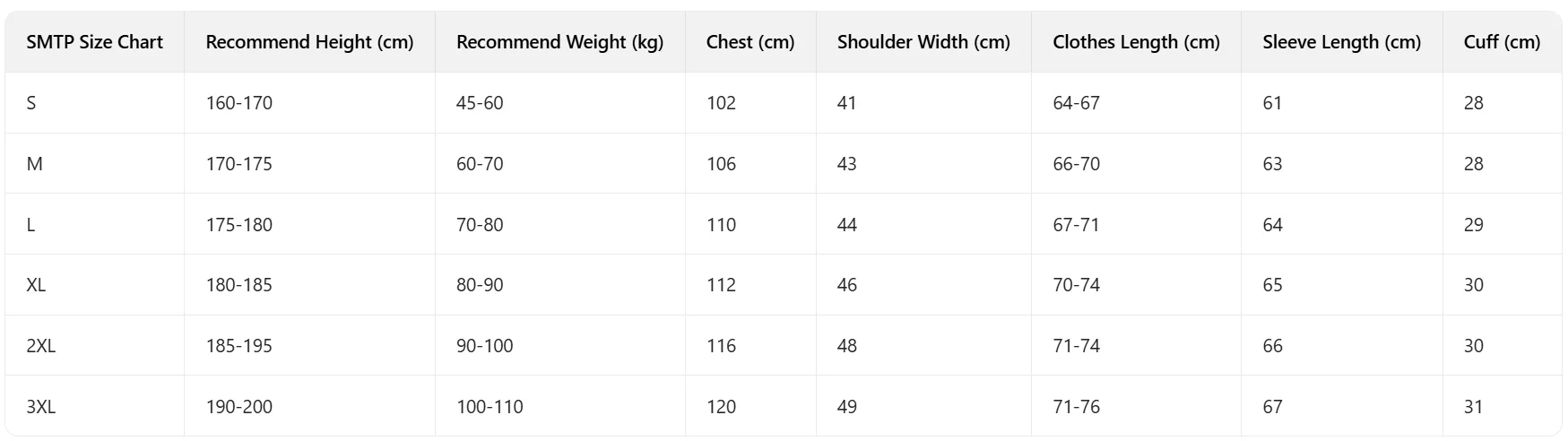Click the SMTP Size Chart header cell
Viewport: 1568px width, 441px height.
pos(94,42)
